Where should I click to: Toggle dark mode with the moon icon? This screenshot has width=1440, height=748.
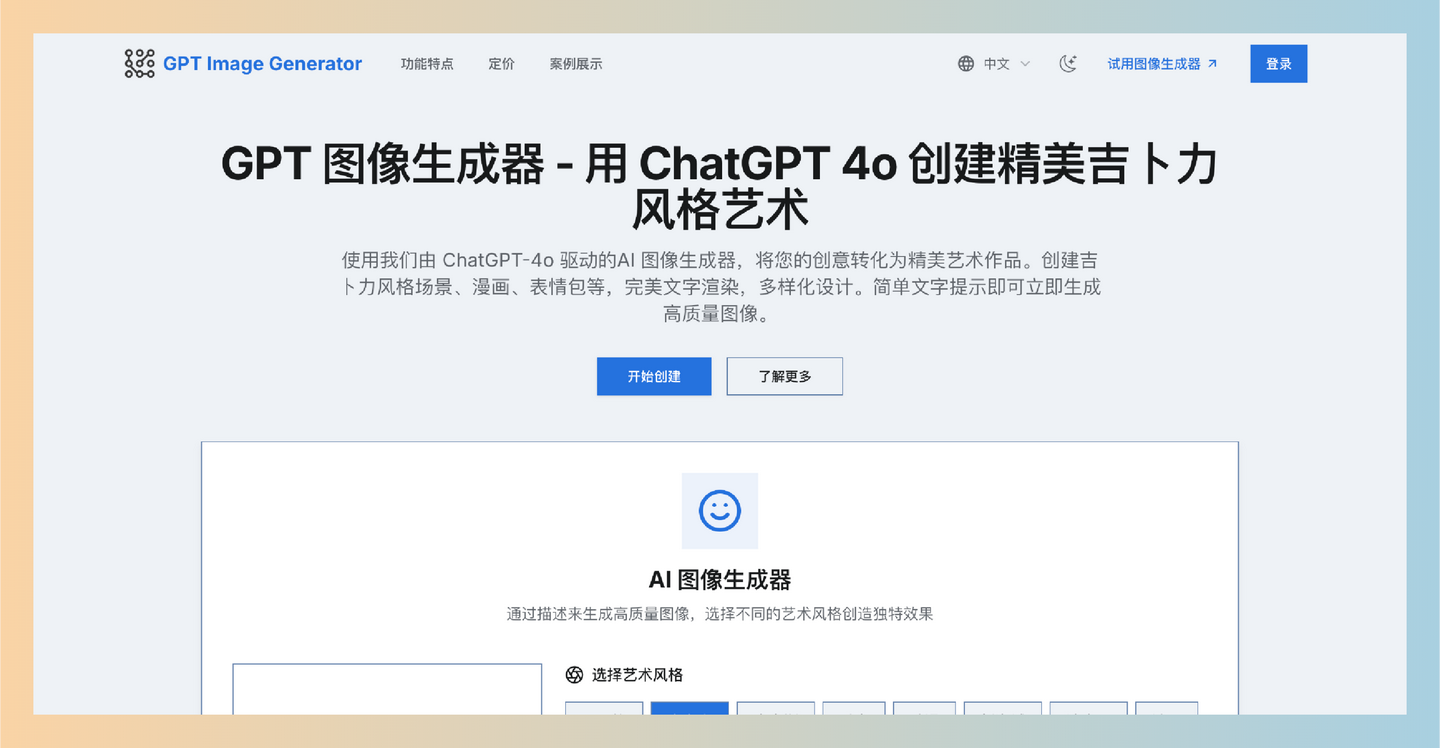click(1068, 64)
